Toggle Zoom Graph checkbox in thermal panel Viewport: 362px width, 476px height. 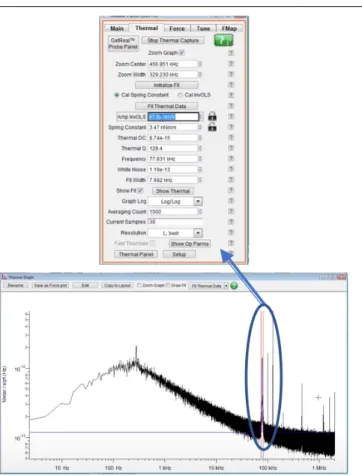(x=182, y=53)
